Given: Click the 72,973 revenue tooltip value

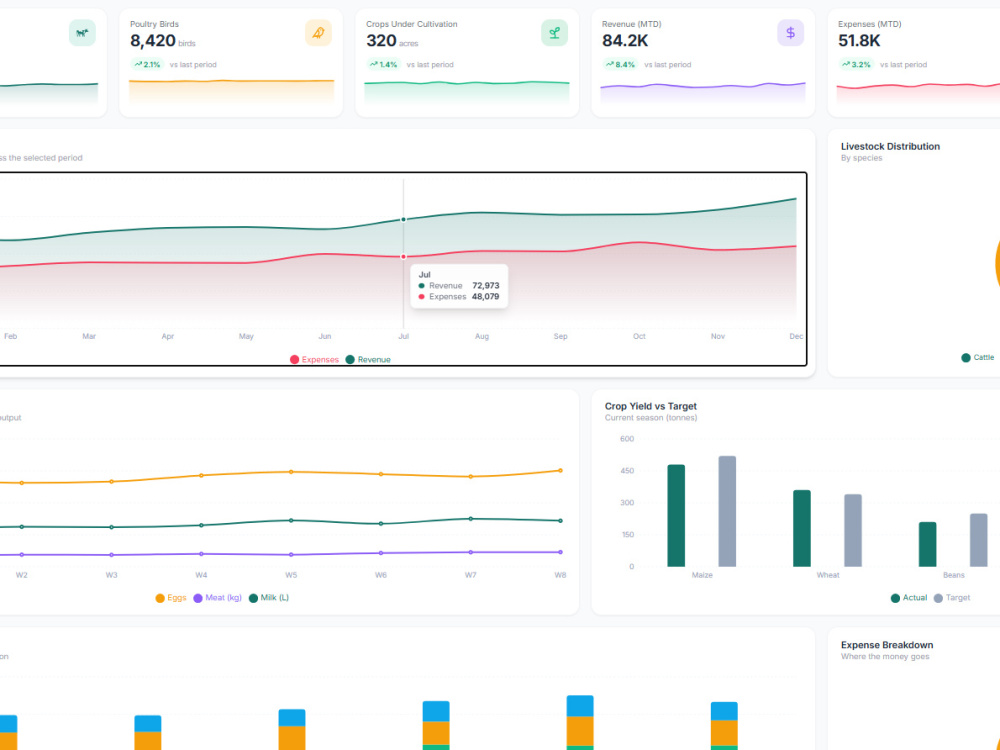Looking at the screenshot, I should tap(485, 286).
